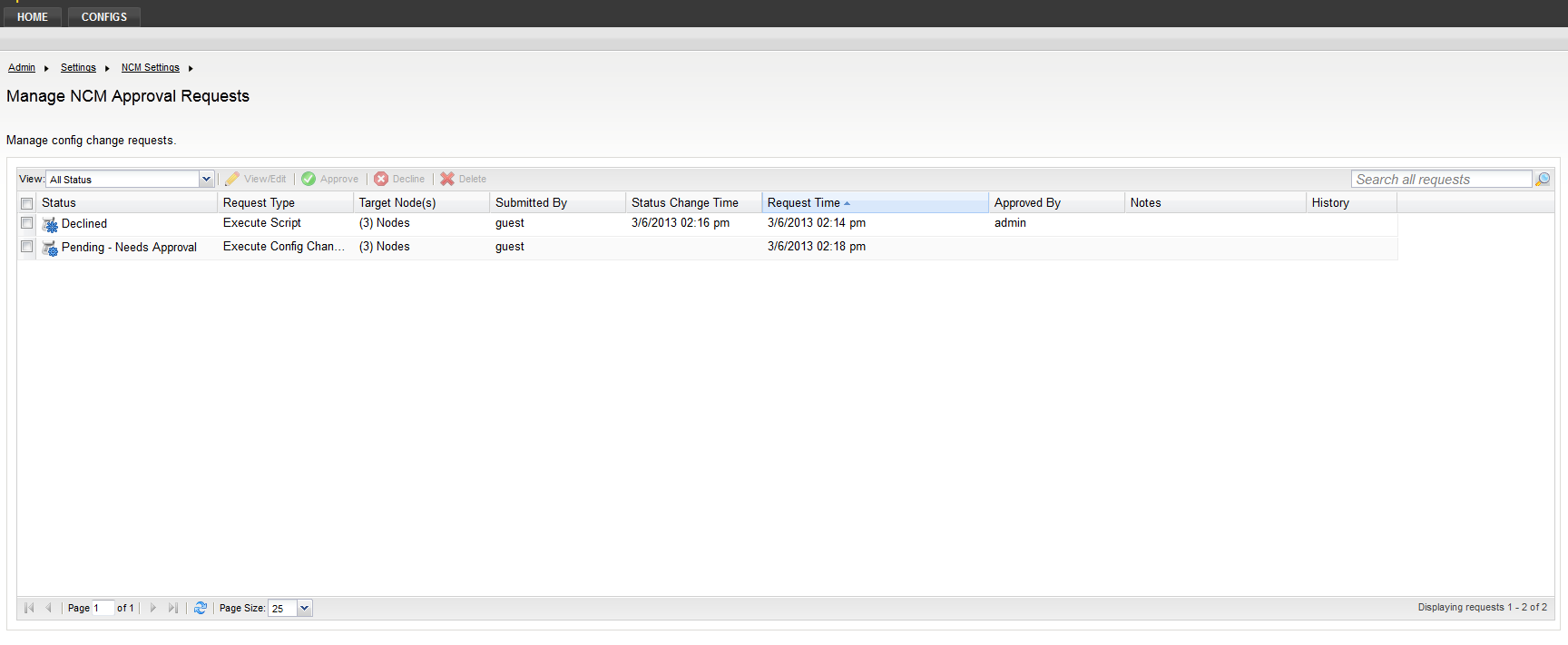Click the Approve button label
Screen dimensions: 1568x645
(339, 179)
